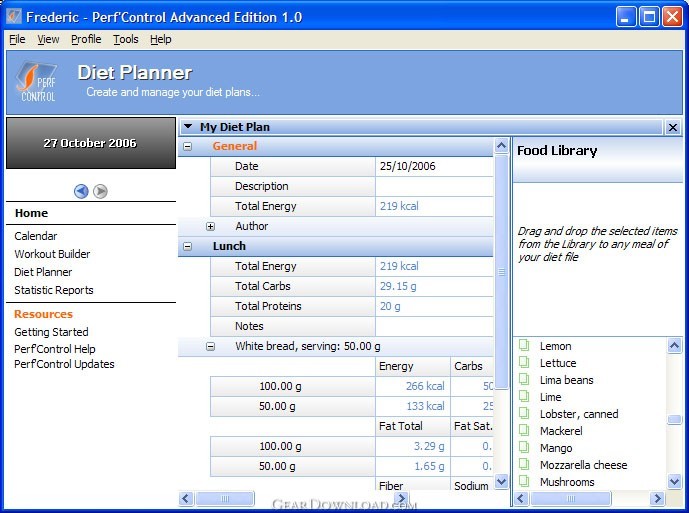689x513 pixels.
Task: Click the Lemon item icon
Action: pos(524,345)
